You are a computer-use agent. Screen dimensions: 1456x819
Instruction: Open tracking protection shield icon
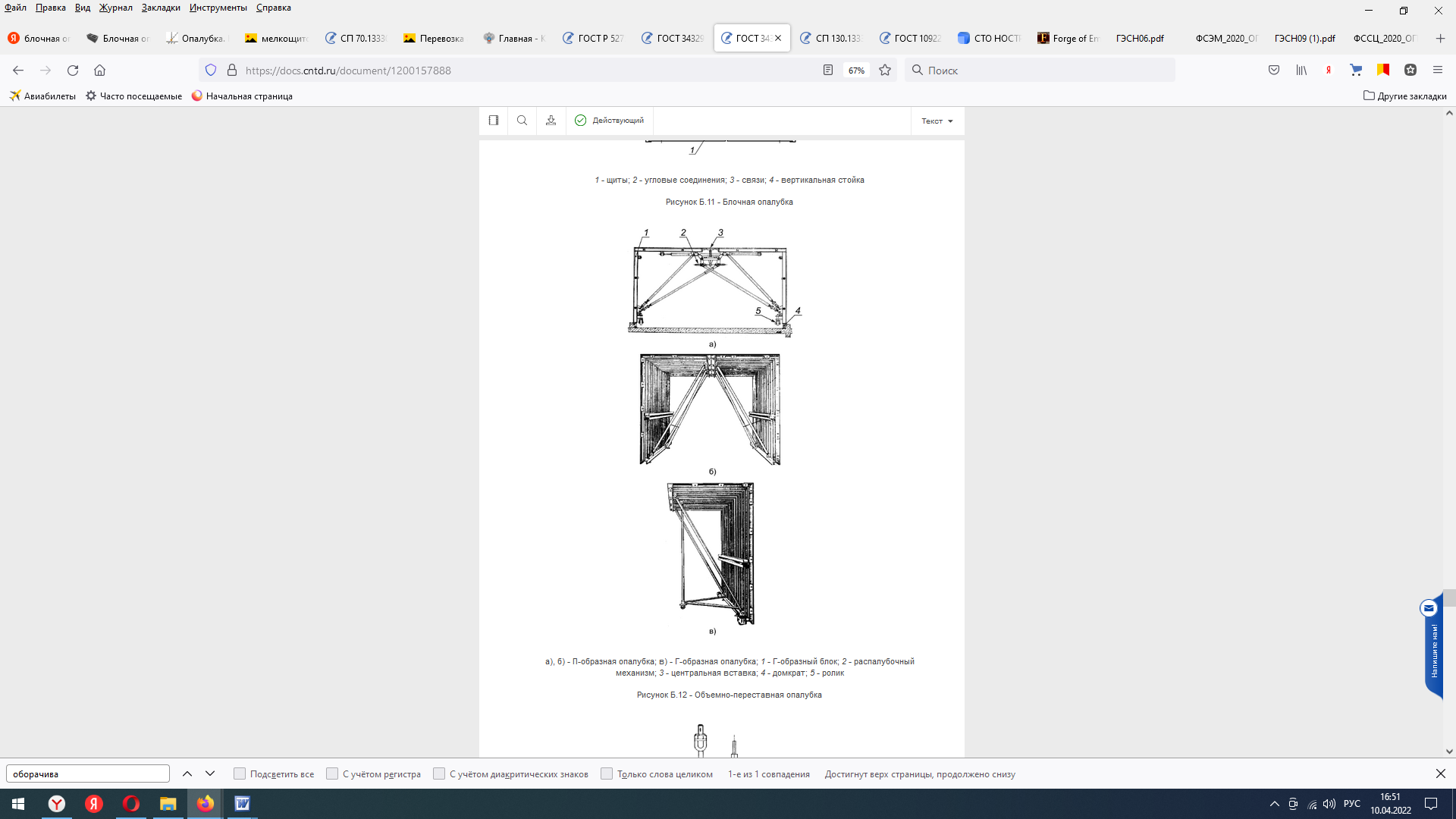[x=211, y=70]
